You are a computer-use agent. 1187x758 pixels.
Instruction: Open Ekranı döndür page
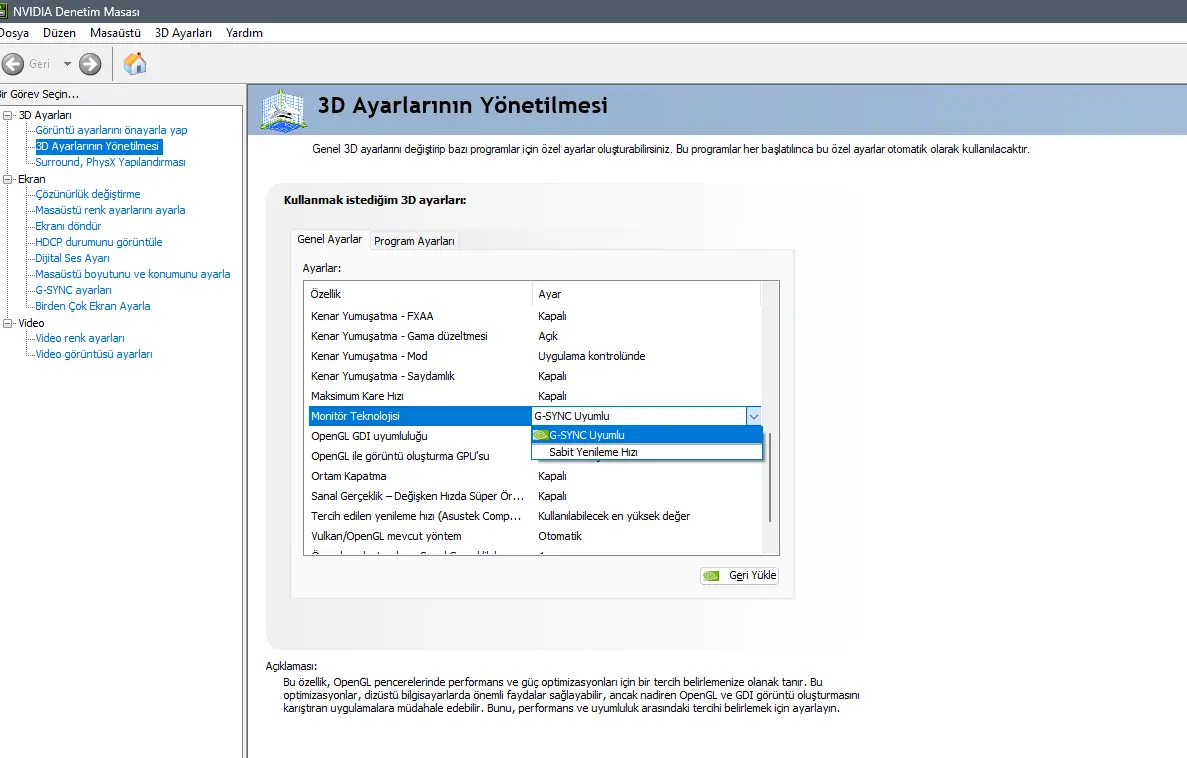click(x=68, y=226)
